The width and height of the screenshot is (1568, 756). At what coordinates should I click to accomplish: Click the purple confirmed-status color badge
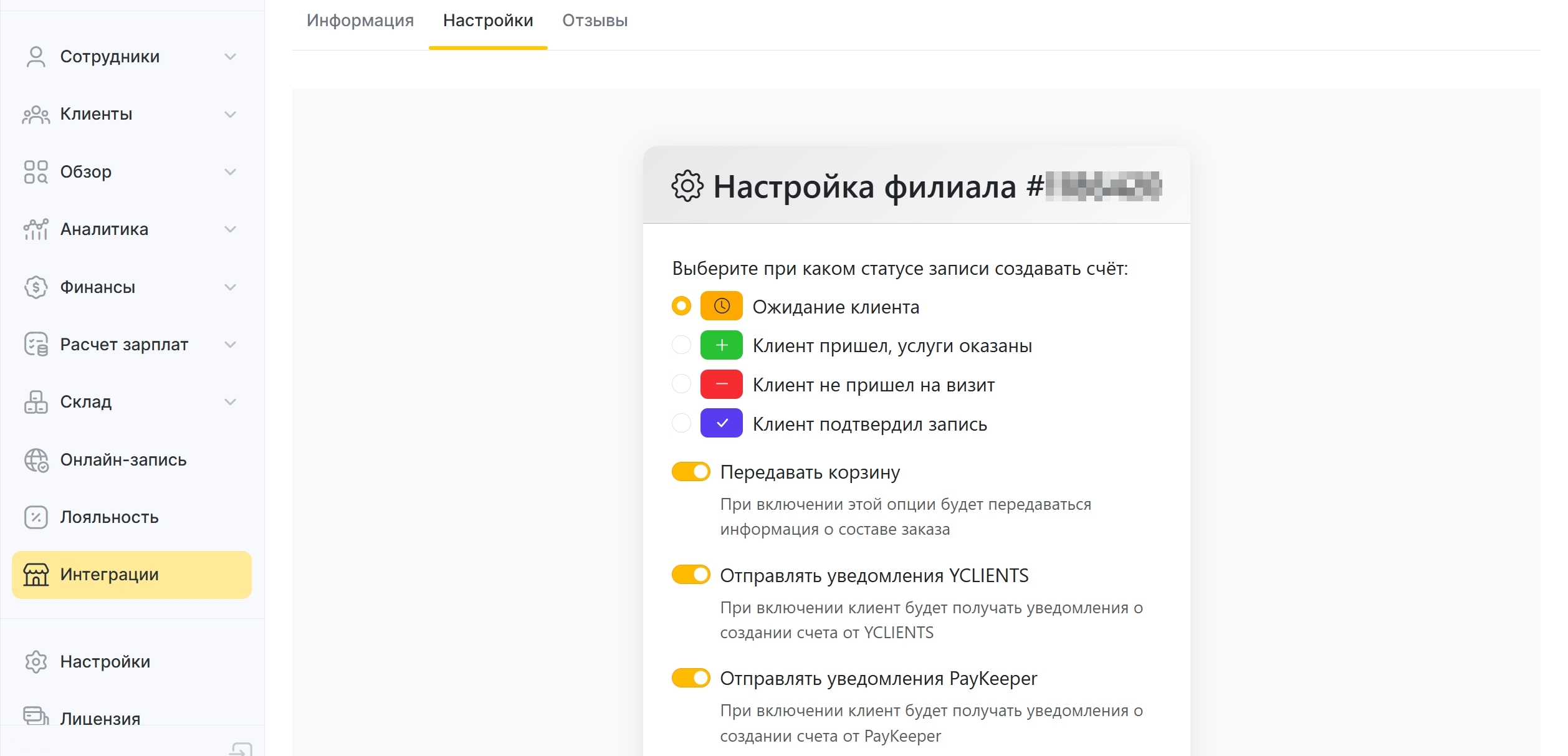(721, 423)
